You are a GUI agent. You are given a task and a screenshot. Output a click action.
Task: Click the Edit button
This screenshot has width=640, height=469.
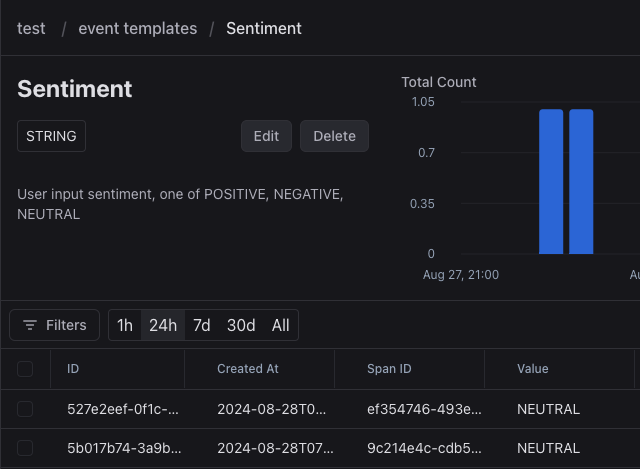[x=266, y=136]
